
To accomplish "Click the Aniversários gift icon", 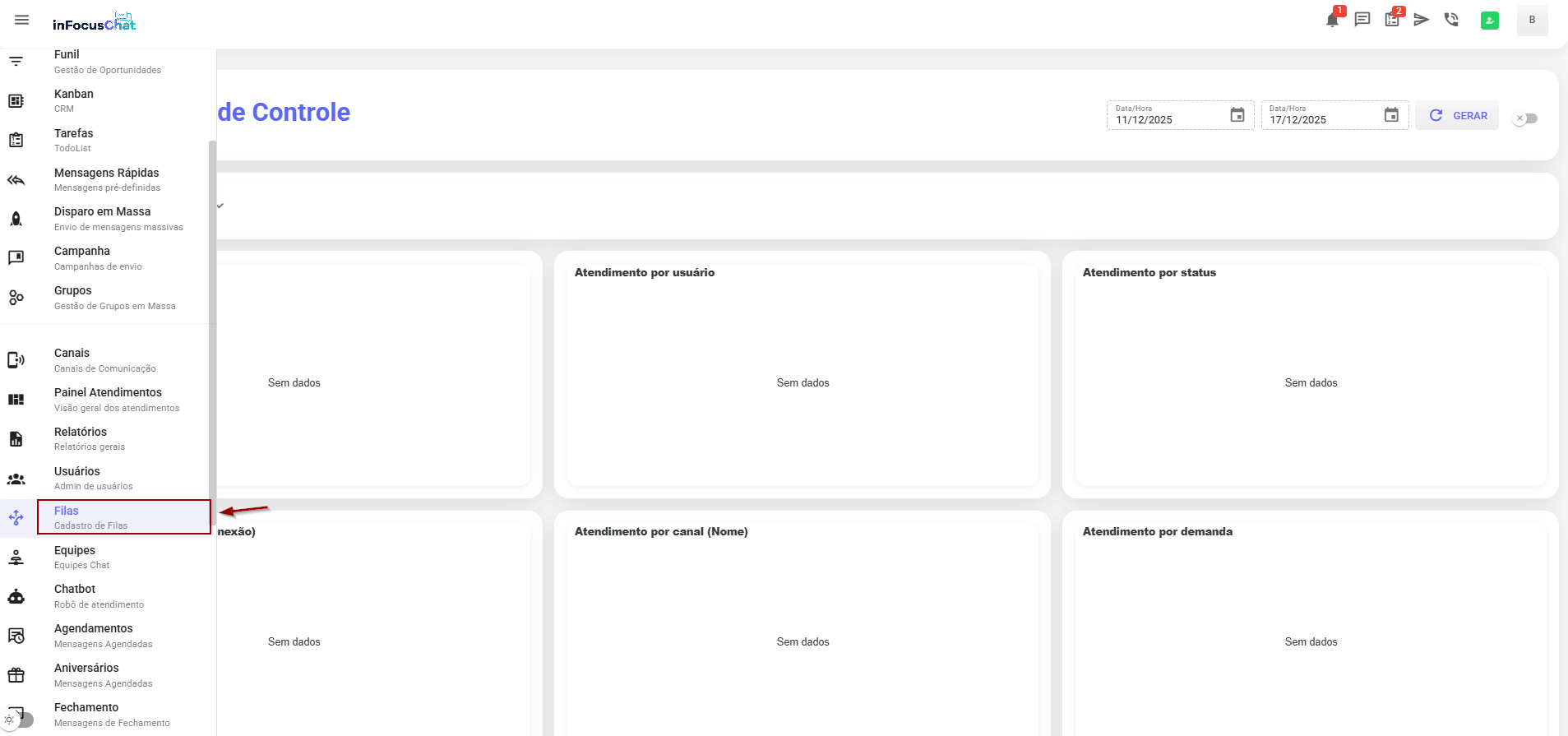I will point(16,675).
